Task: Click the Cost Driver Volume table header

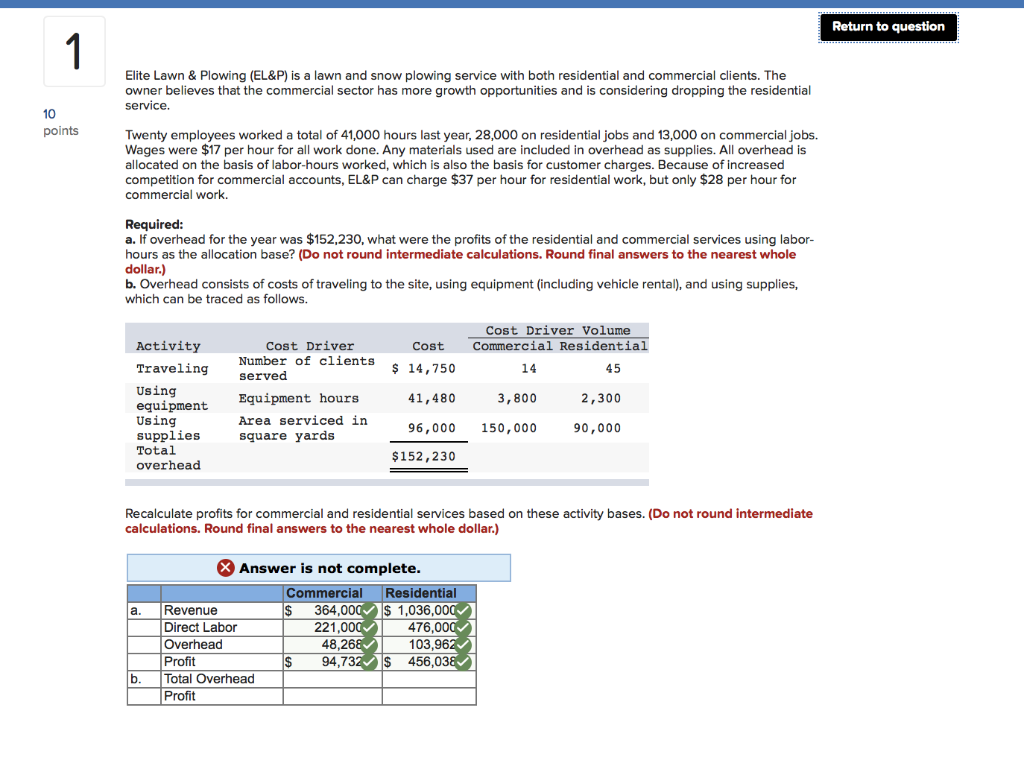Action: [x=558, y=330]
